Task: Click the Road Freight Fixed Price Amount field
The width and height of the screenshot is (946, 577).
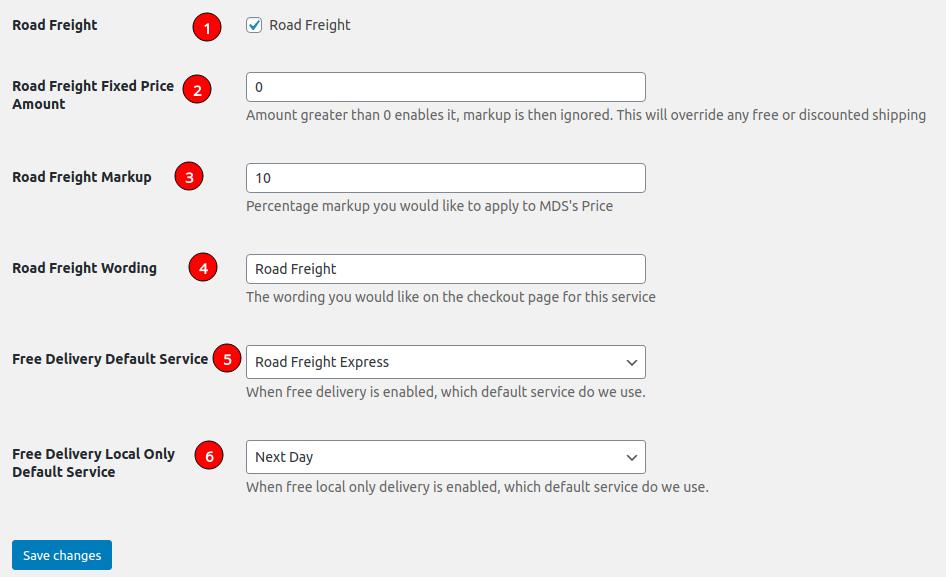Action: (445, 87)
